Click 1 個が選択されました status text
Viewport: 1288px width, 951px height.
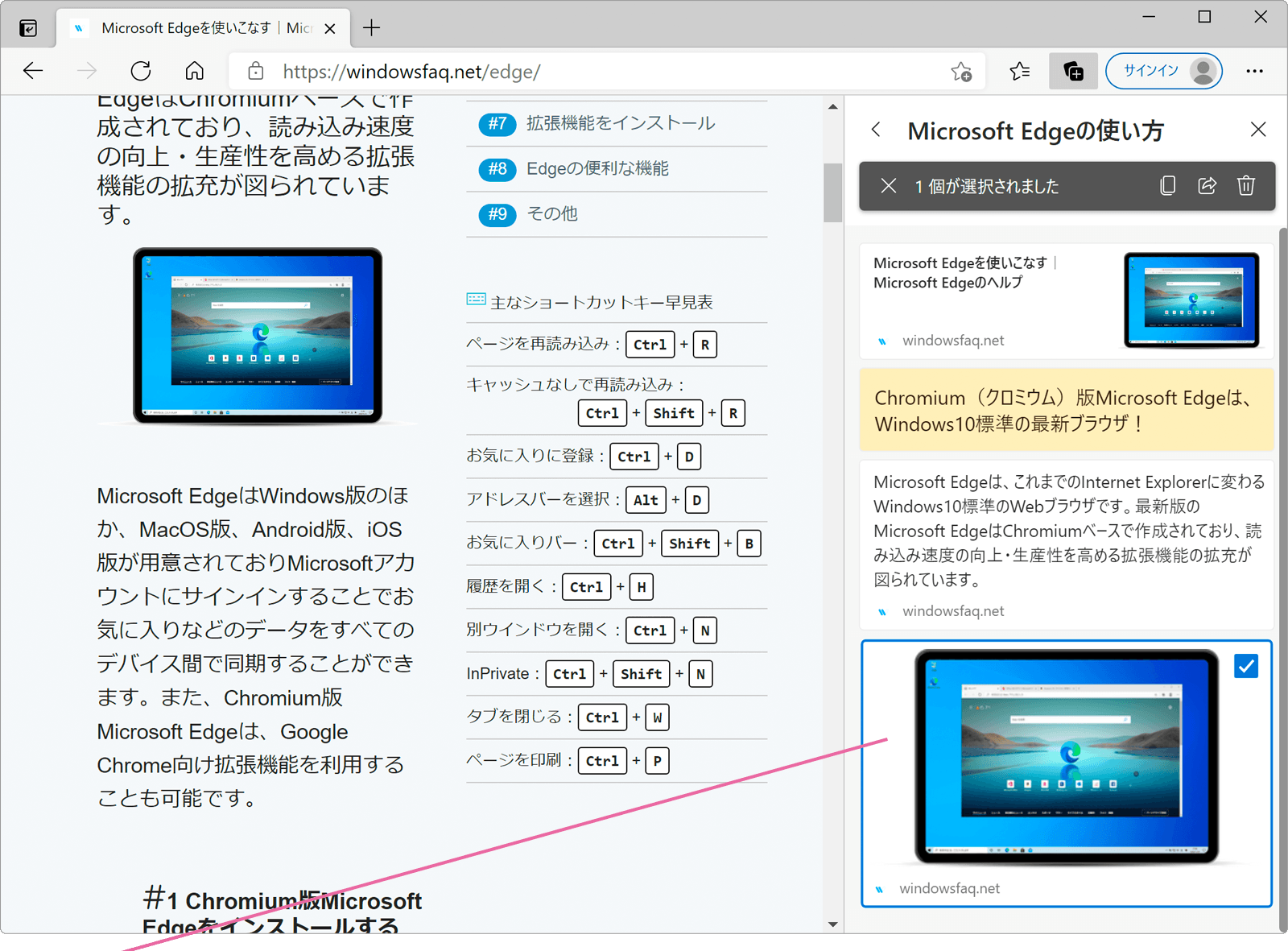pyautogui.click(x=986, y=186)
